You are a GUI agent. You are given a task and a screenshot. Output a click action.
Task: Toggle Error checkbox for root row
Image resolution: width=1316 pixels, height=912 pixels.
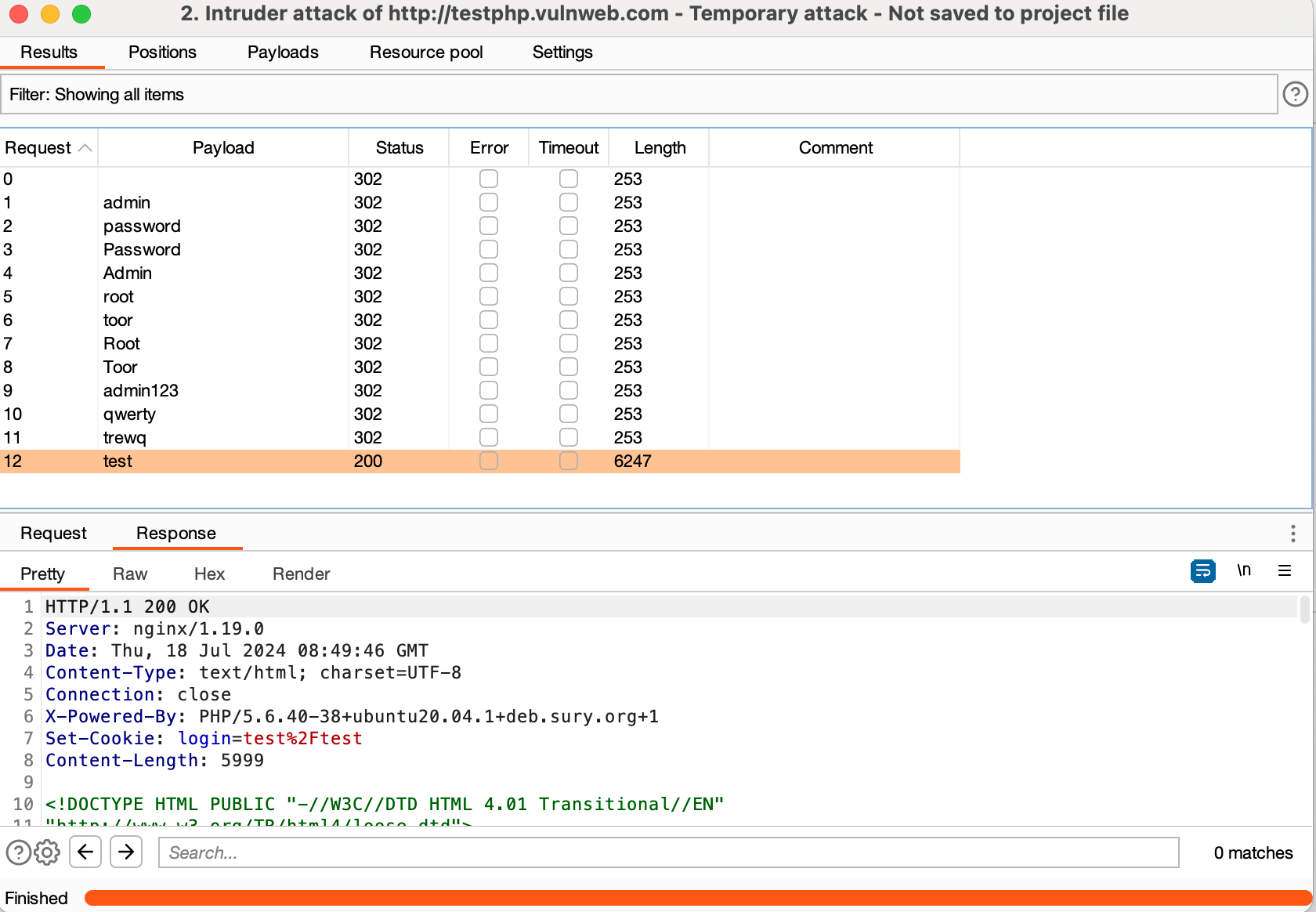pyautogui.click(x=489, y=296)
